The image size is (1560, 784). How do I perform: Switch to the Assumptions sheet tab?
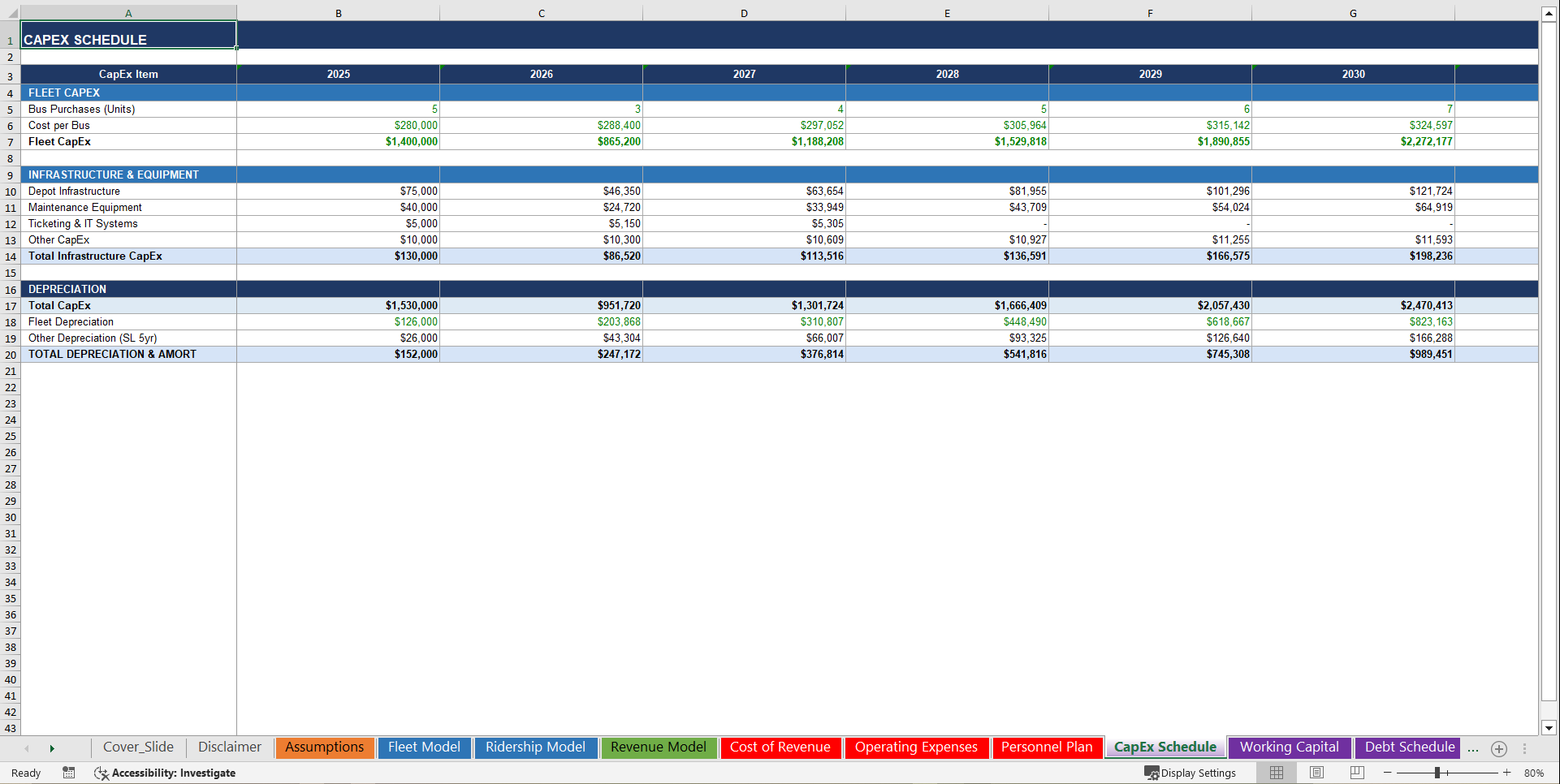click(x=324, y=747)
